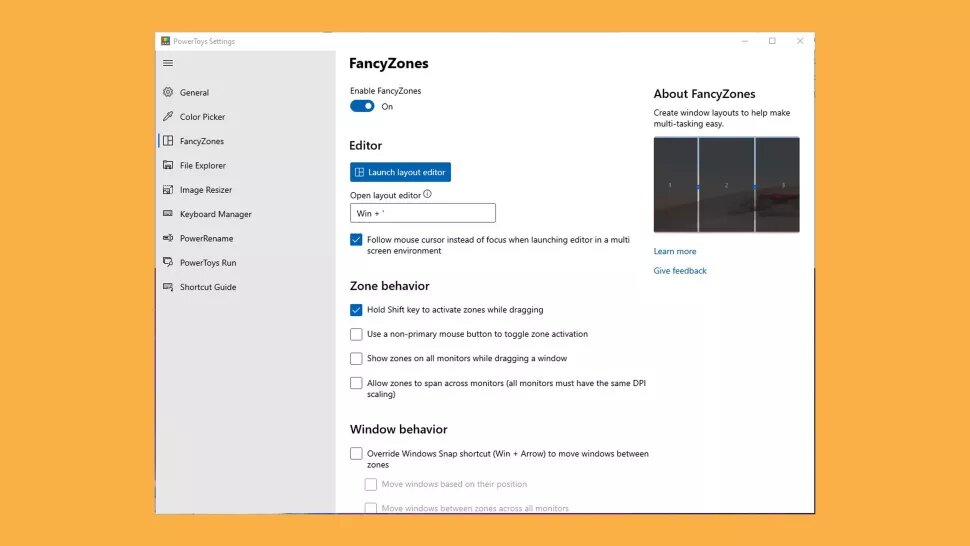This screenshot has height=546, width=970.
Task: Click the Win + ` shortcut input field
Action: click(x=422, y=213)
